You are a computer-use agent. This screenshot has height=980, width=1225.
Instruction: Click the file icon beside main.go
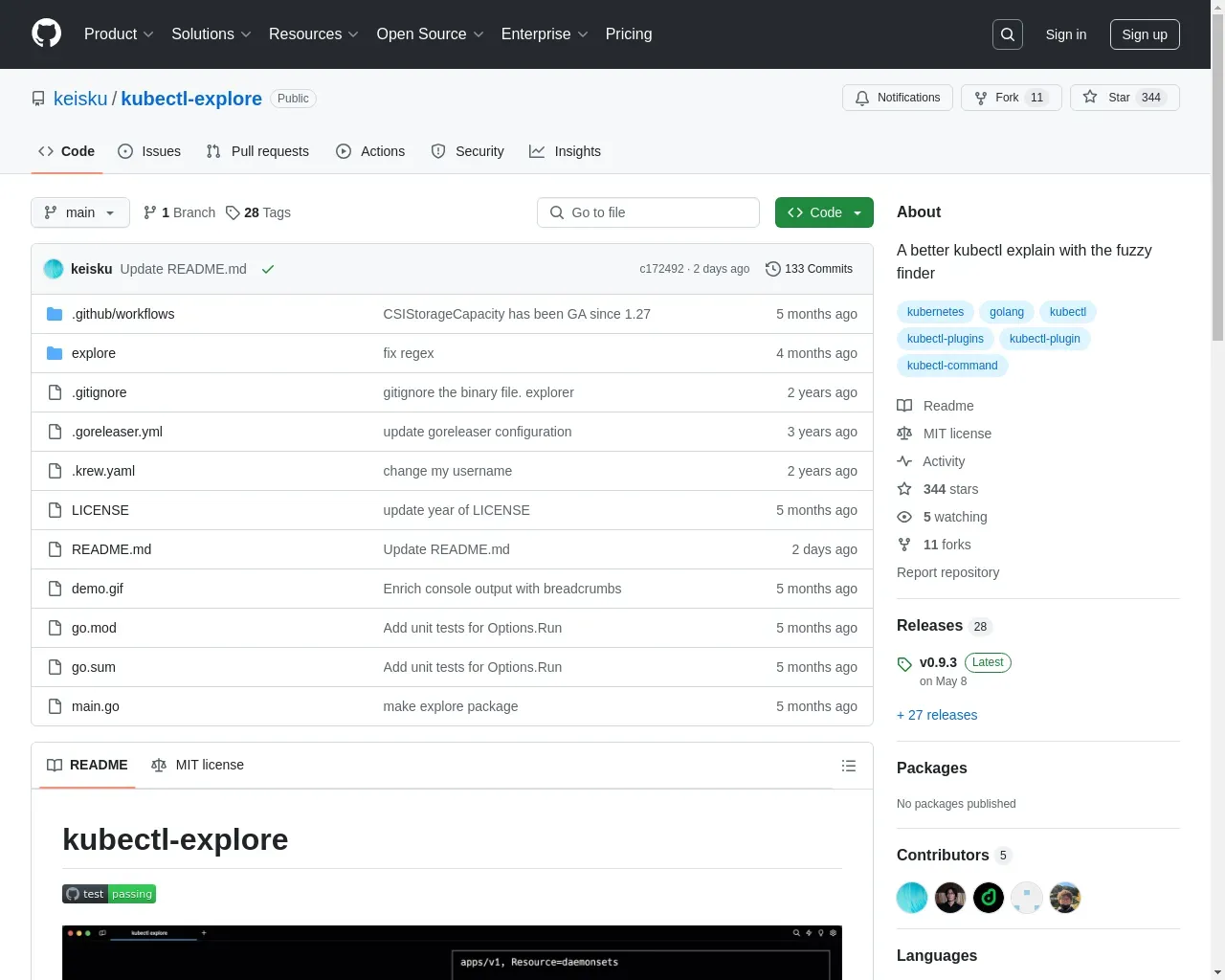coord(55,706)
